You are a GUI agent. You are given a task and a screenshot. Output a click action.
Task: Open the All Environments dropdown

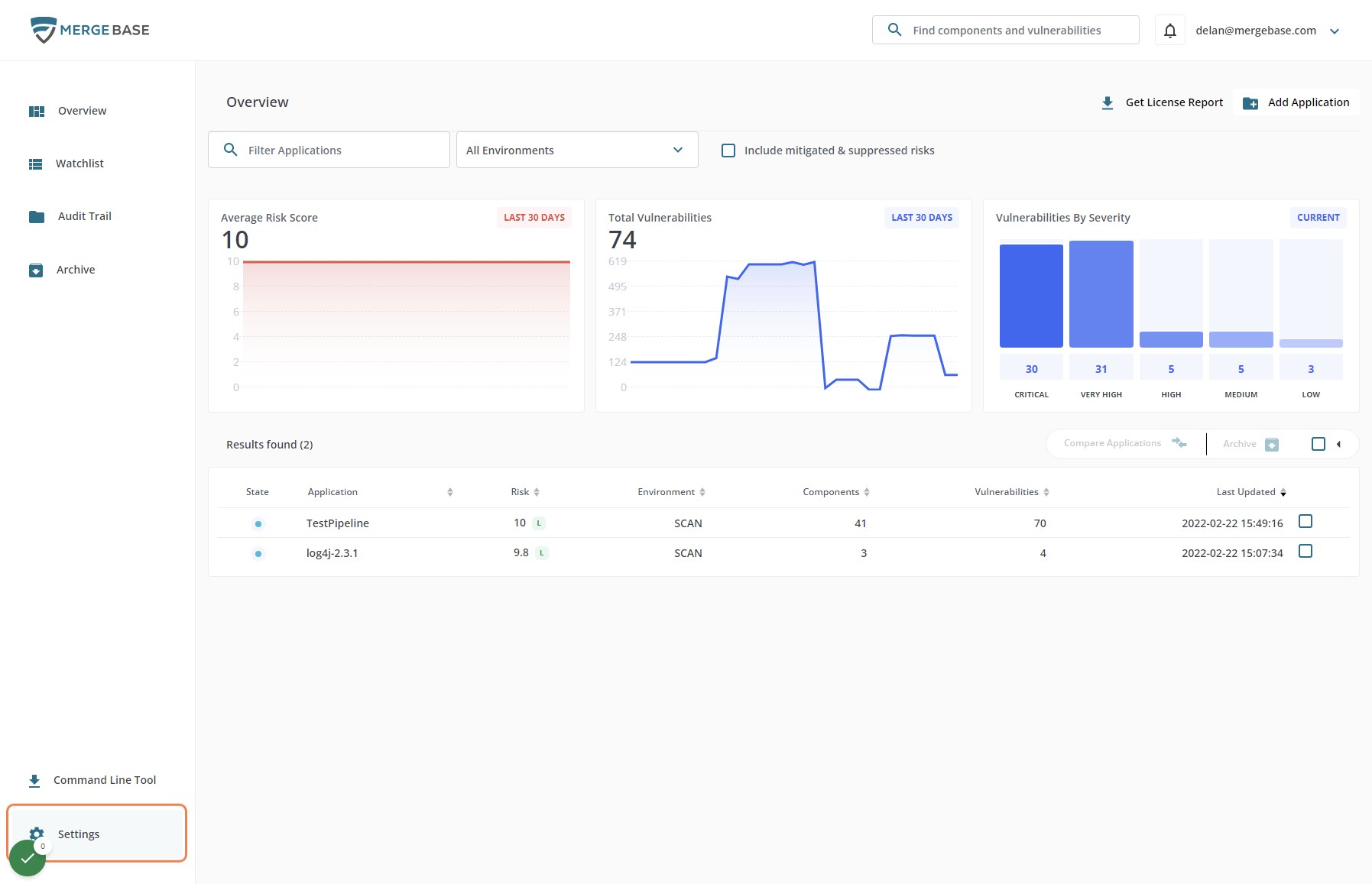click(577, 150)
